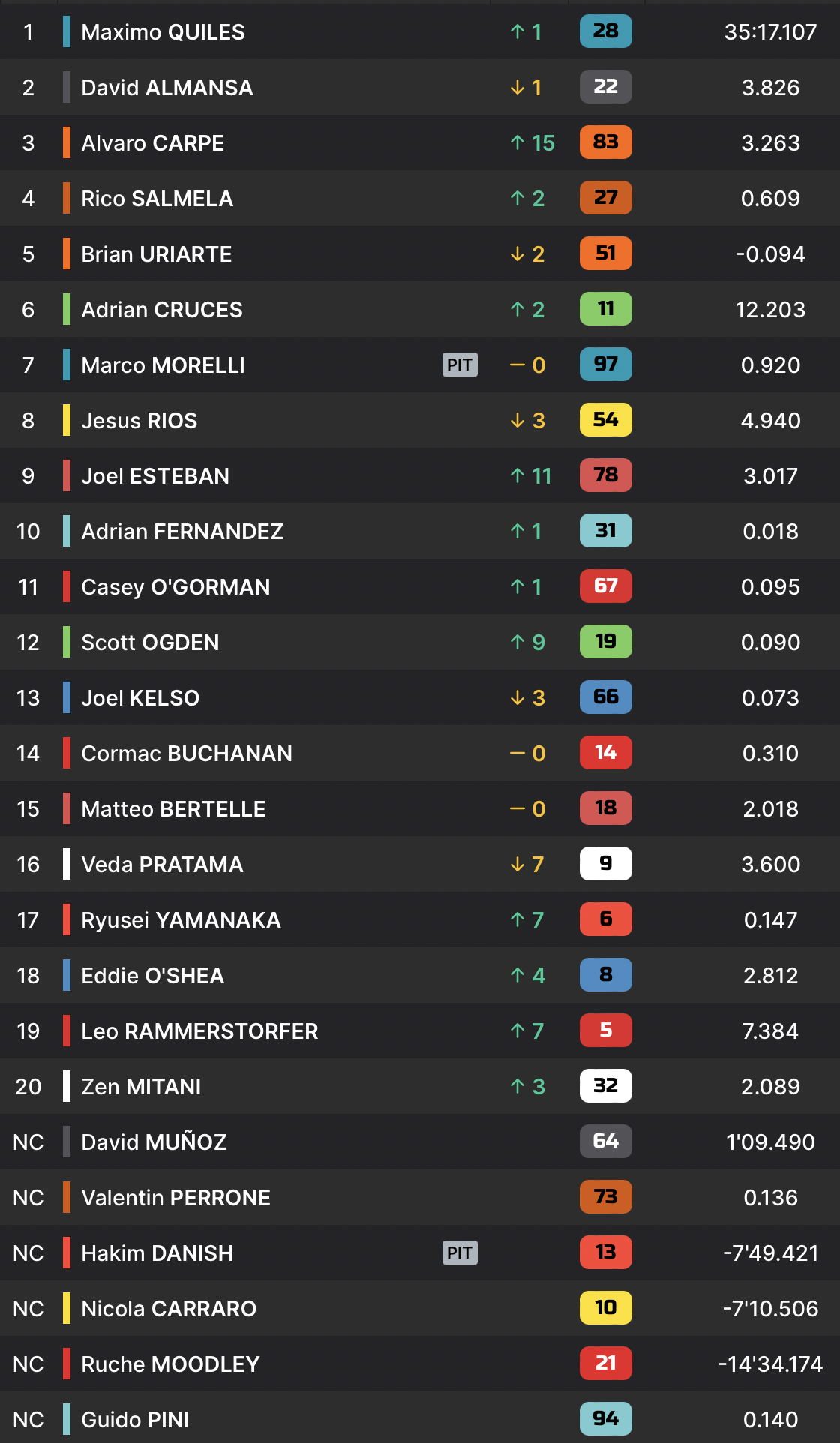This screenshot has height=1443, width=840.
Task: Open rider David ALMANSA
Action: pos(167,87)
